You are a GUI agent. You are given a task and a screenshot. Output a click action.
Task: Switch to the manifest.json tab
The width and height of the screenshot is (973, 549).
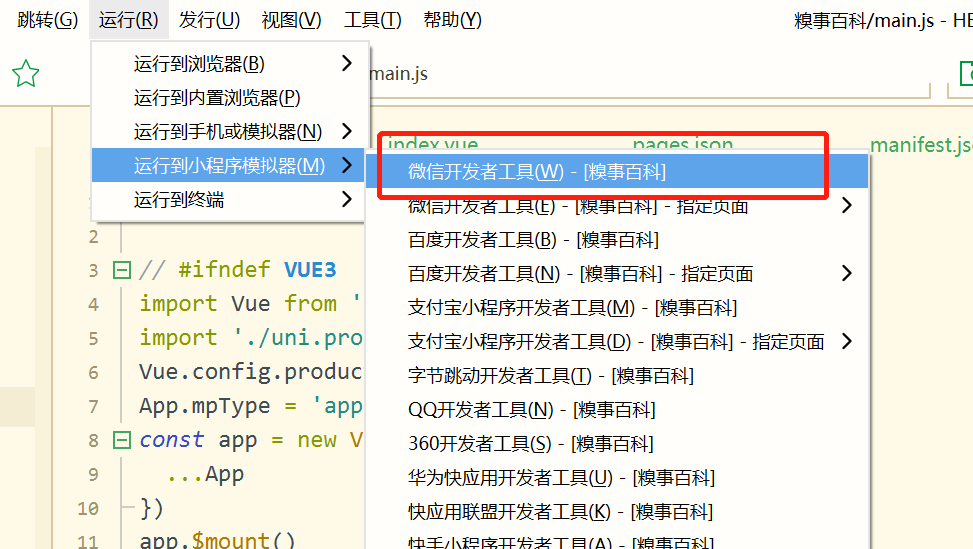tap(920, 146)
